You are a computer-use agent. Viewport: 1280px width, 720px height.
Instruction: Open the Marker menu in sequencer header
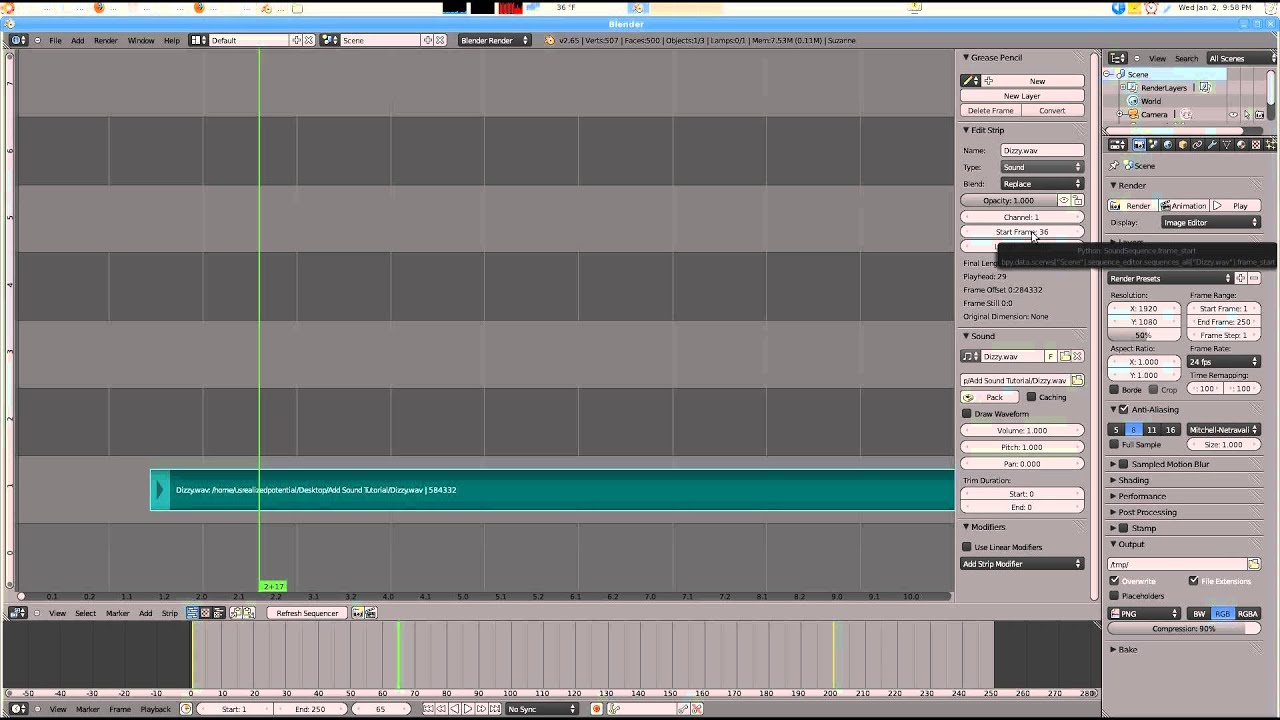[117, 613]
